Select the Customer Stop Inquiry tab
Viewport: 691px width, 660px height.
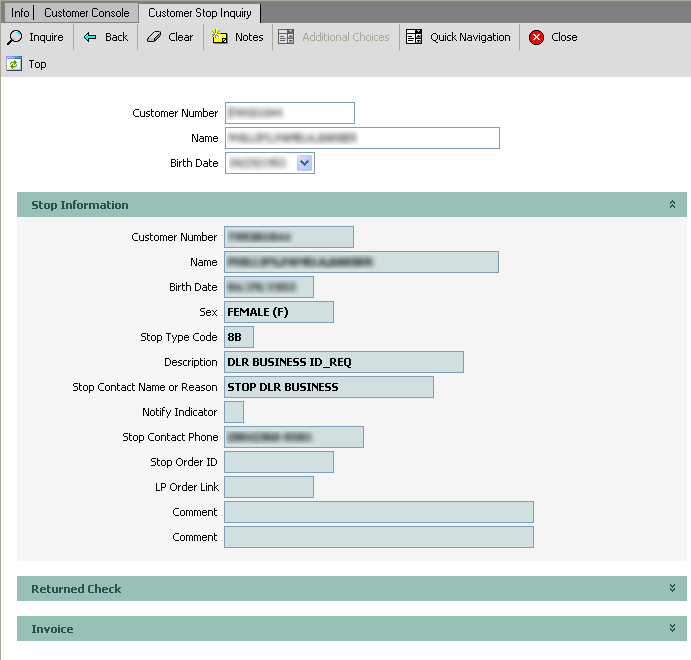pyautogui.click(x=200, y=13)
